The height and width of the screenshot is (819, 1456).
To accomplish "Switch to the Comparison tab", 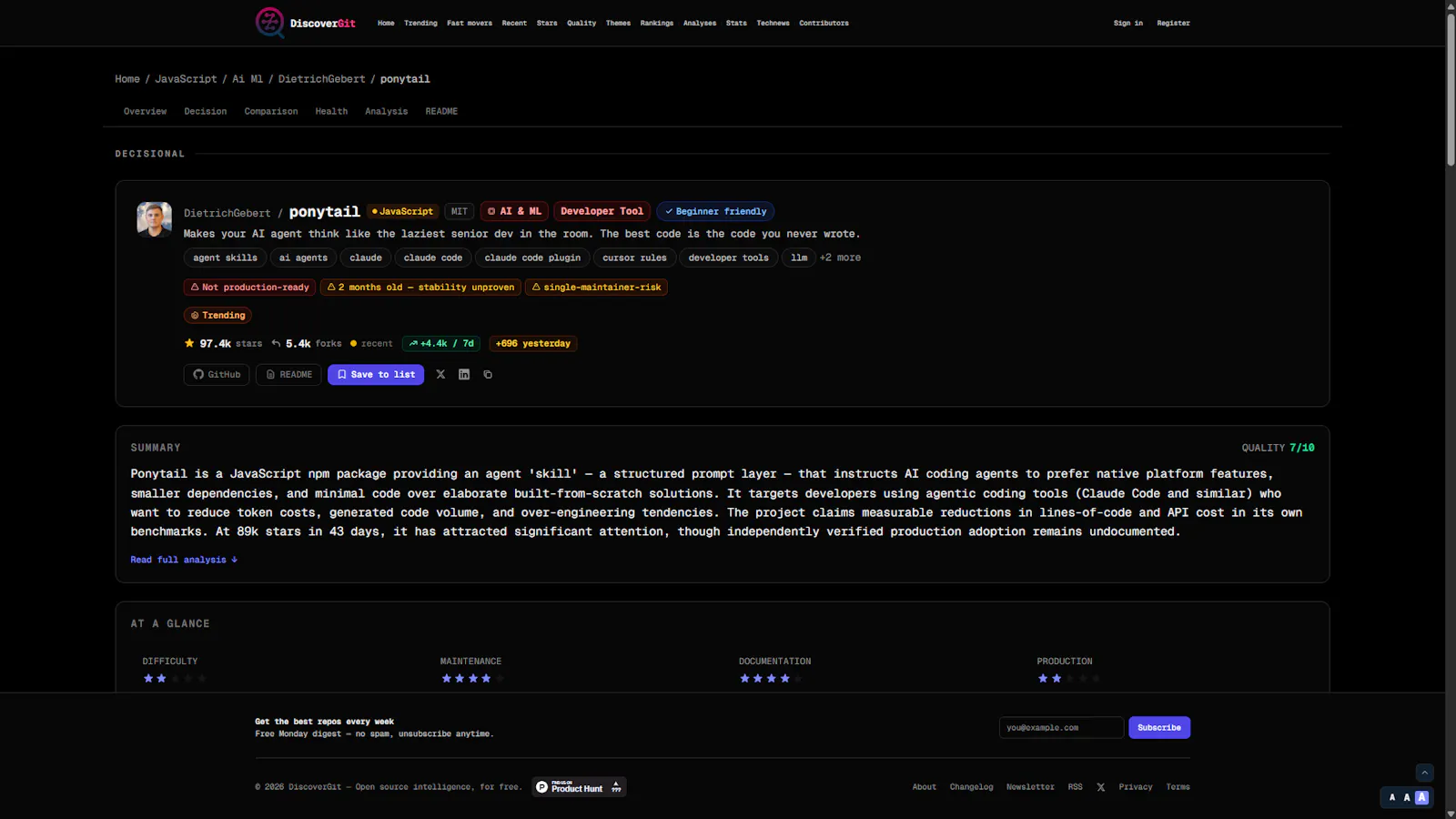I will (271, 111).
